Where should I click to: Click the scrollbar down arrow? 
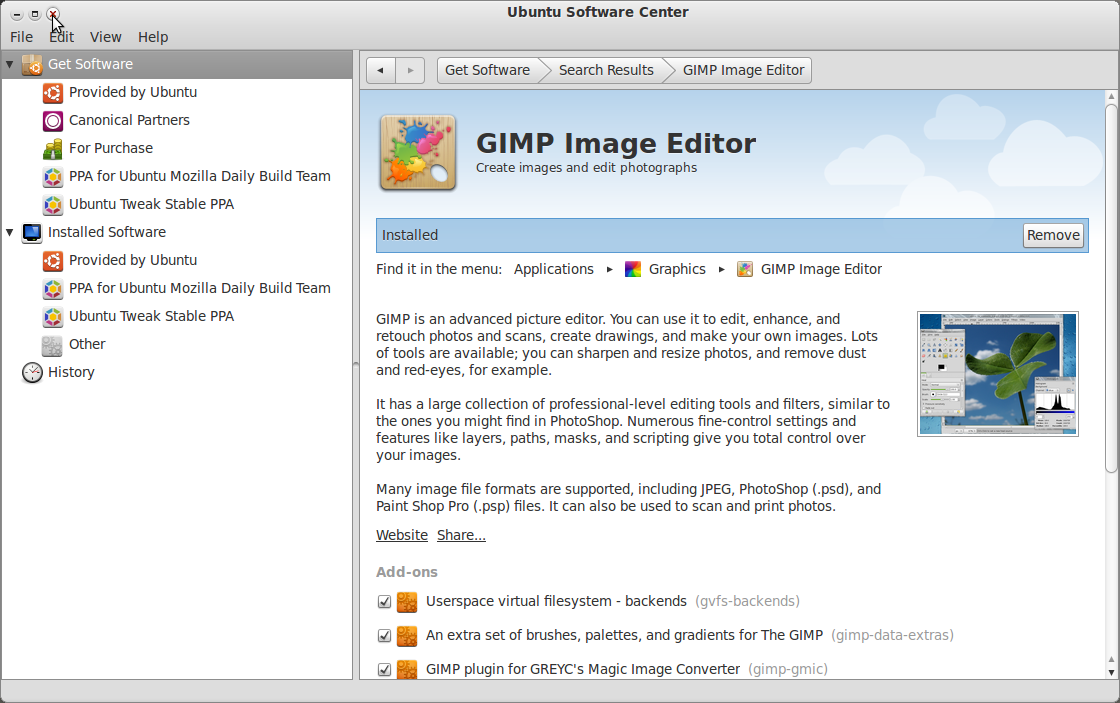(1111, 672)
